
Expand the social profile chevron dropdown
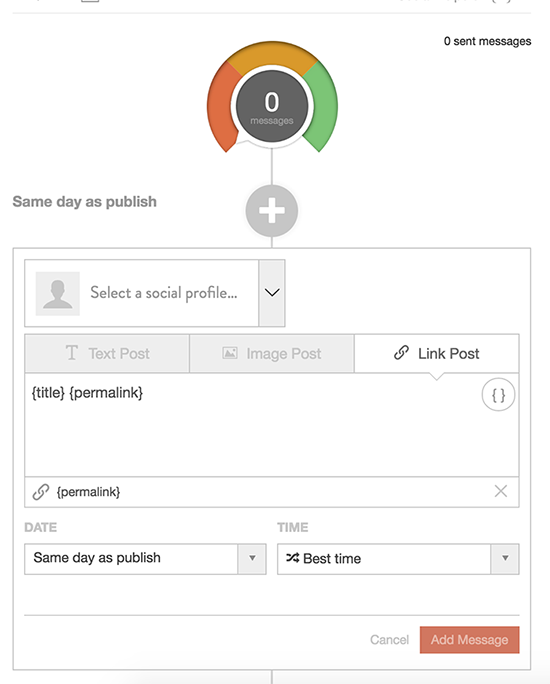(272, 293)
